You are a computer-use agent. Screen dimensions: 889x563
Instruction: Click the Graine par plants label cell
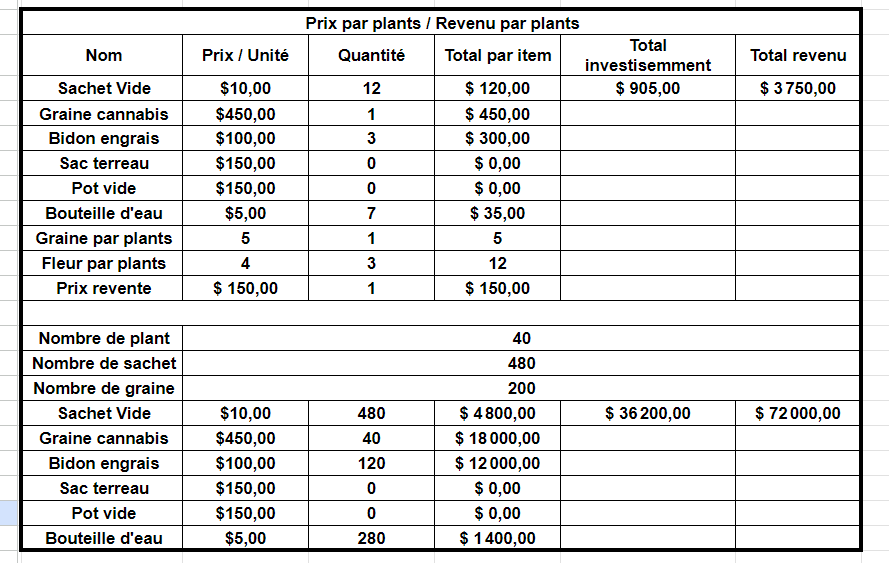click(103, 239)
